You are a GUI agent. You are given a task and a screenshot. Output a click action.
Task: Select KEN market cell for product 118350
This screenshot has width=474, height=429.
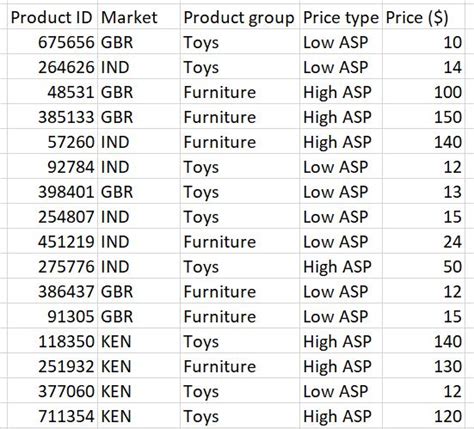click(x=139, y=341)
